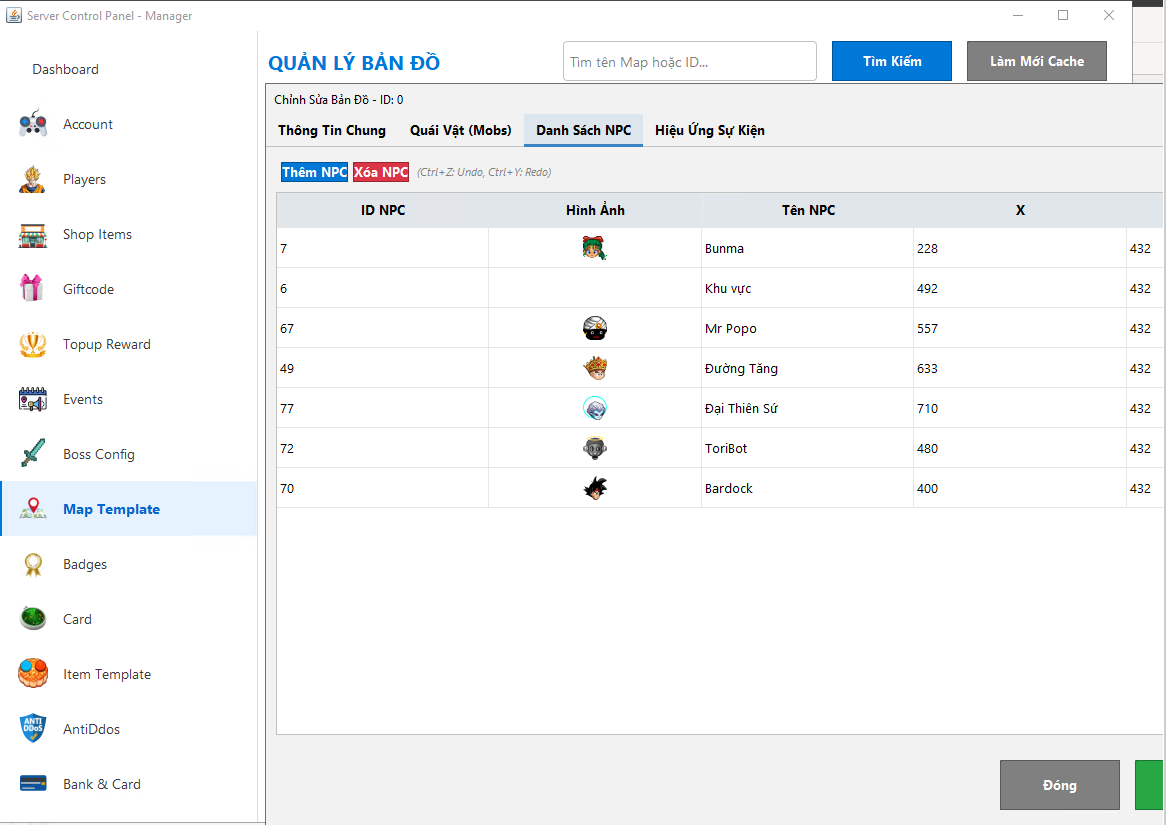Click the Đường Tăng name cell
This screenshot has height=825, width=1166.
(808, 368)
